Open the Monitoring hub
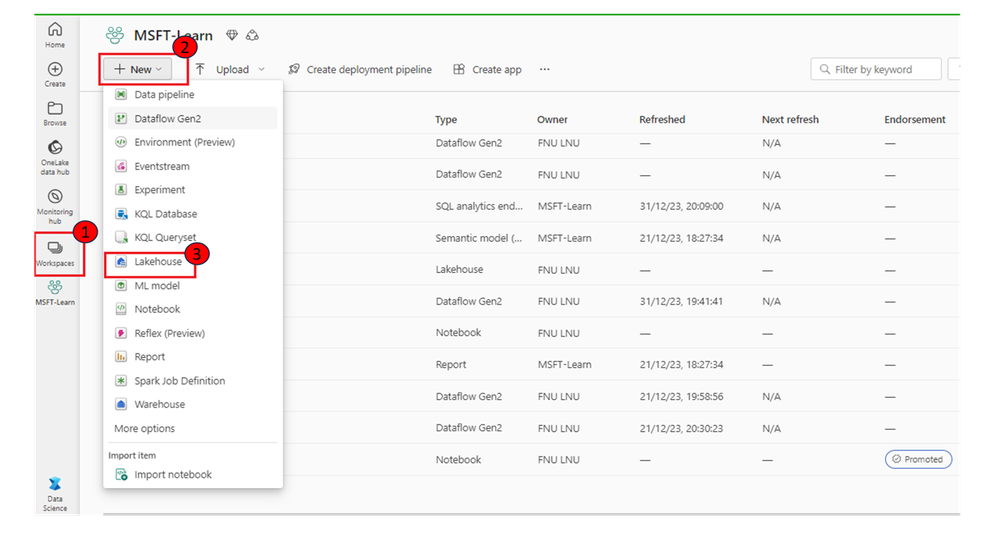This screenshot has height=542, width=999. click(55, 206)
